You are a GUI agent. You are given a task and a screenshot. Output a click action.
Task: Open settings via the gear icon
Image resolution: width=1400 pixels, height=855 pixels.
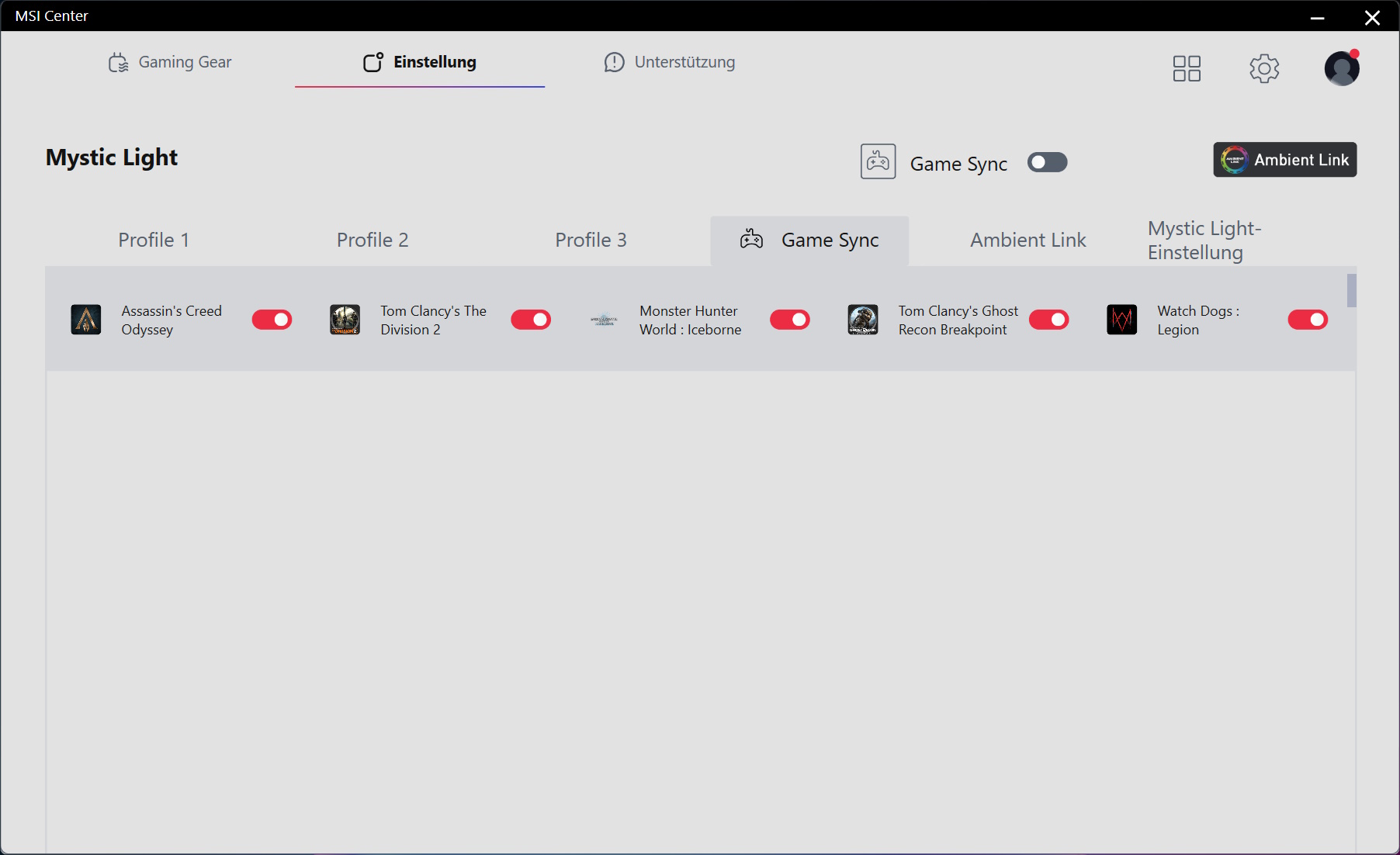pos(1264,68)
